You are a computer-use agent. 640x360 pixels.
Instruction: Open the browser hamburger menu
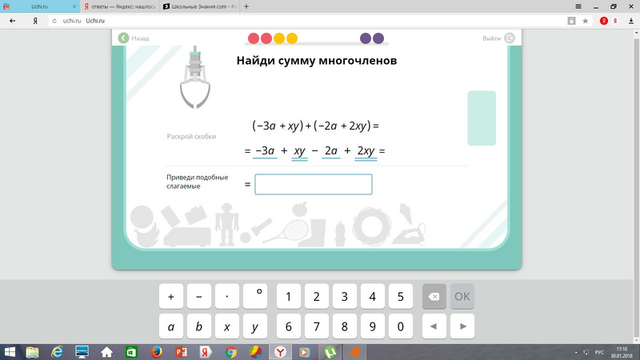point(578,7)
